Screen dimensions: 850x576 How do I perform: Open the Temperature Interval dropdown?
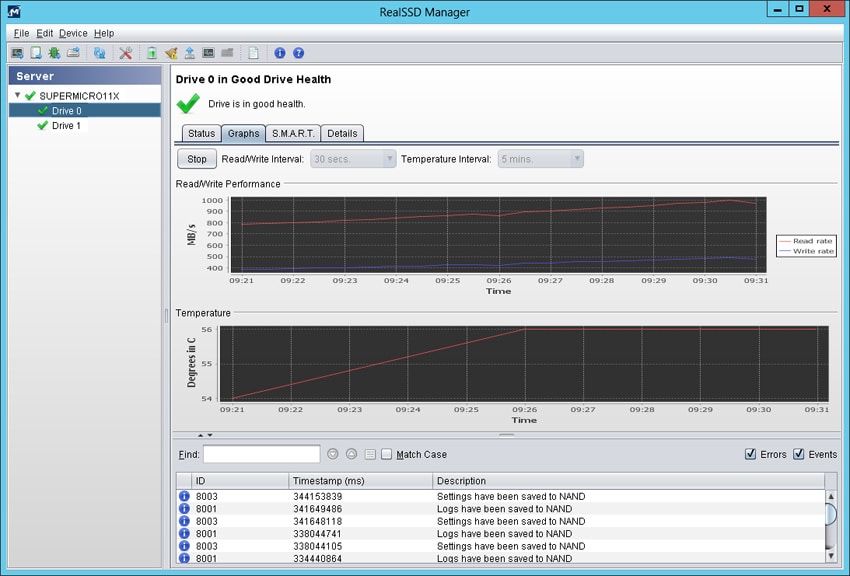pyautogui.click(x=540, y=159)
